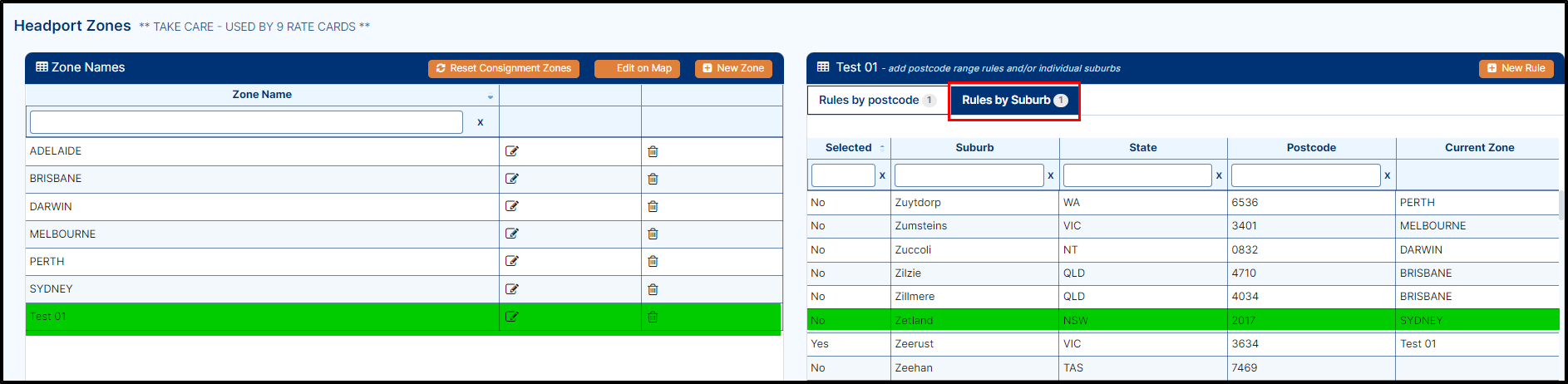Click the Suburb column header

[974, 148]
